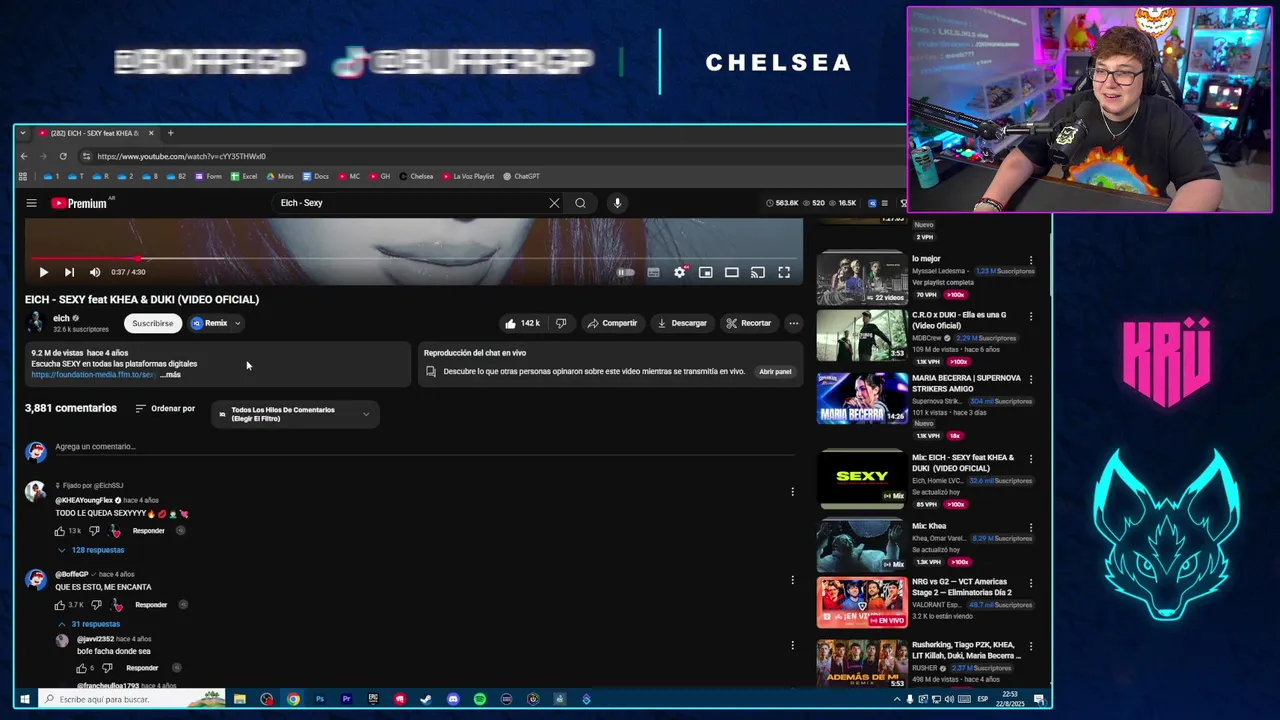The height and width of the screenshot is (720, 1280).
Task: Open the Form bookmark
Action: (x=208, y=176)
